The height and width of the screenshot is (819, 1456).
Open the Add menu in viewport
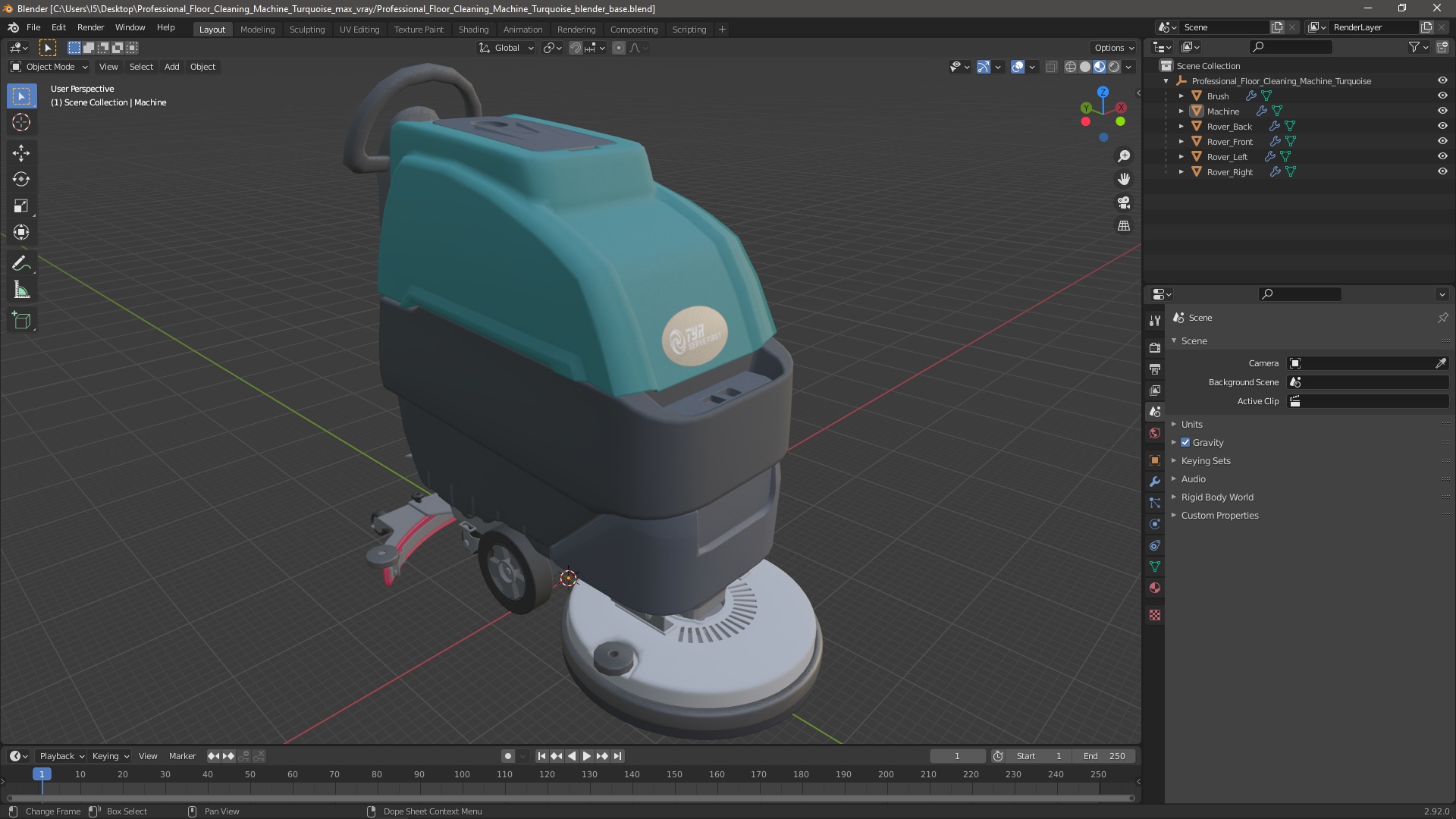click(172, 67)
